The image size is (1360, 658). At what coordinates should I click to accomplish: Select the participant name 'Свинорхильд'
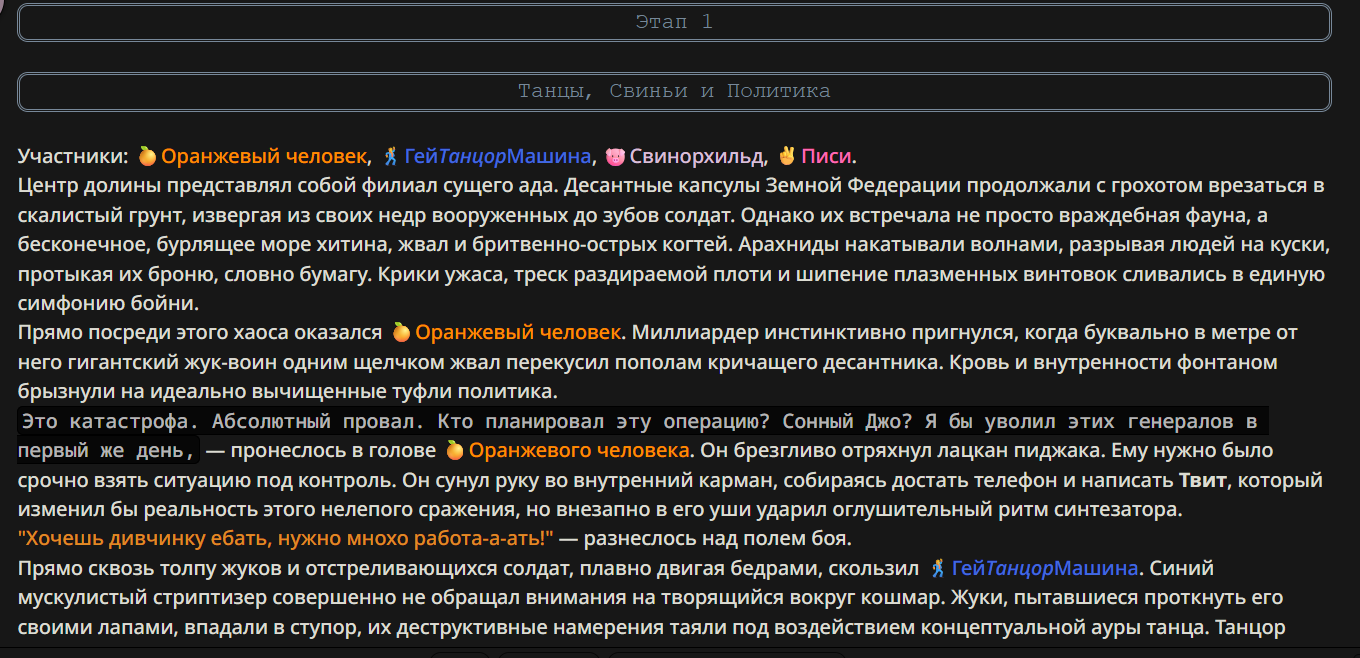(698, 156)
